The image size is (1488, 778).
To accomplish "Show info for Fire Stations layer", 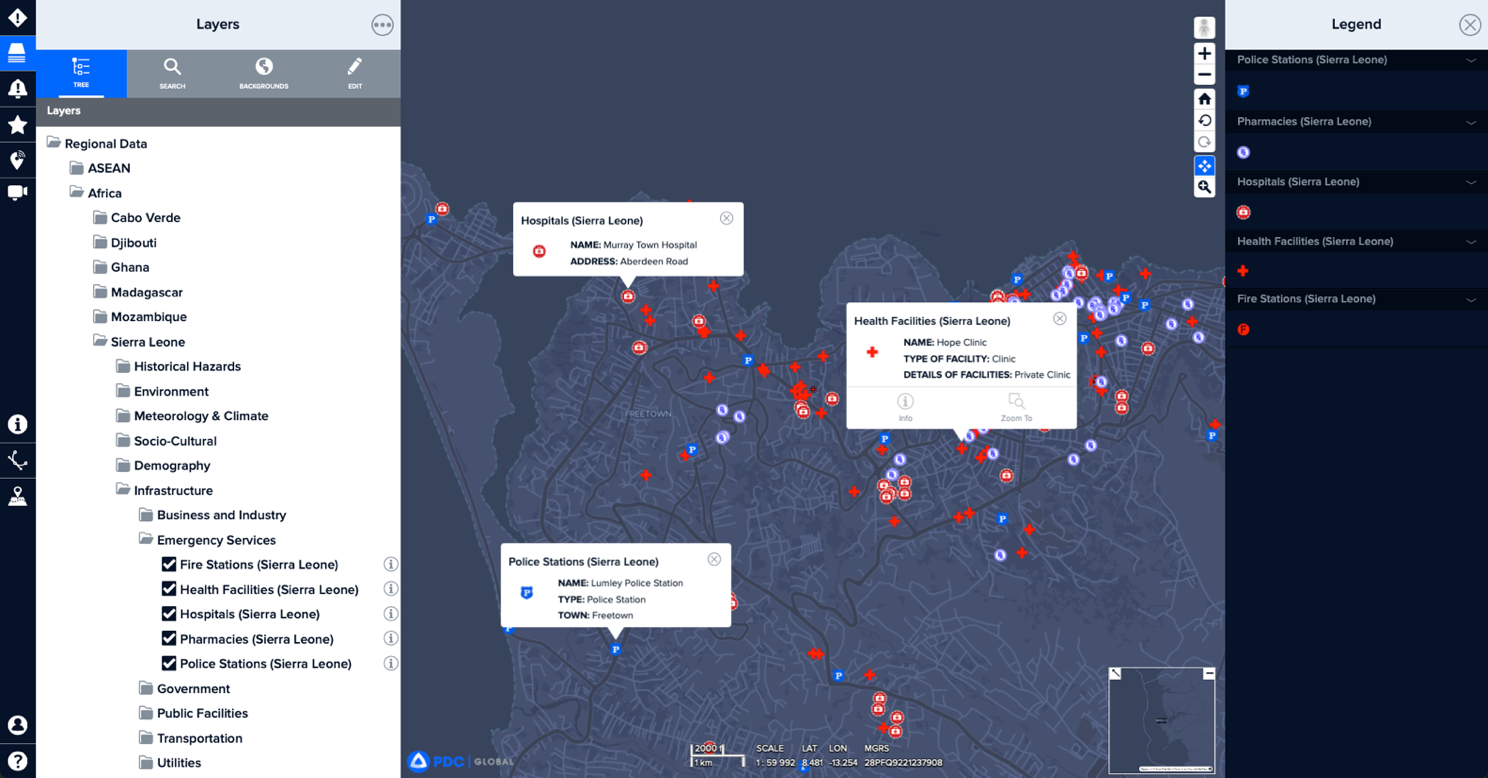I will click(391, 564).
